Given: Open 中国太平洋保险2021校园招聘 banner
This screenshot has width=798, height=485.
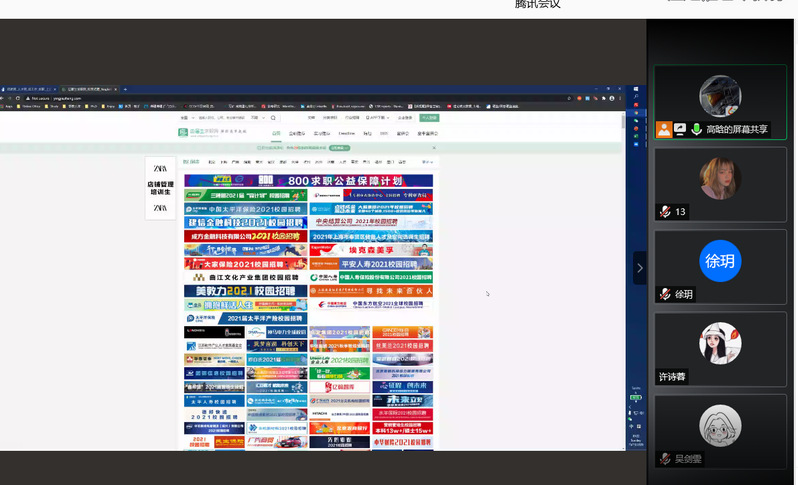Looking at the screenshot, I should (246, 209).
